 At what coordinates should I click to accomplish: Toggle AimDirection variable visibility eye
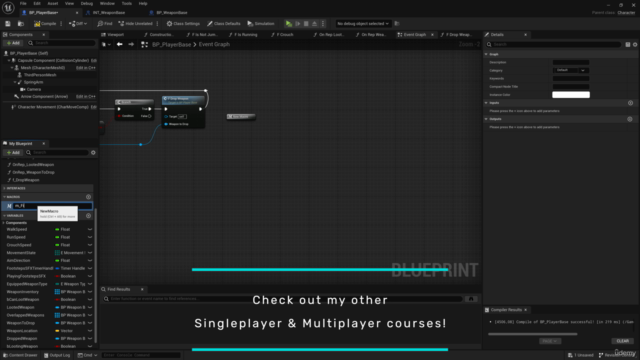click(x=90, y=260)
